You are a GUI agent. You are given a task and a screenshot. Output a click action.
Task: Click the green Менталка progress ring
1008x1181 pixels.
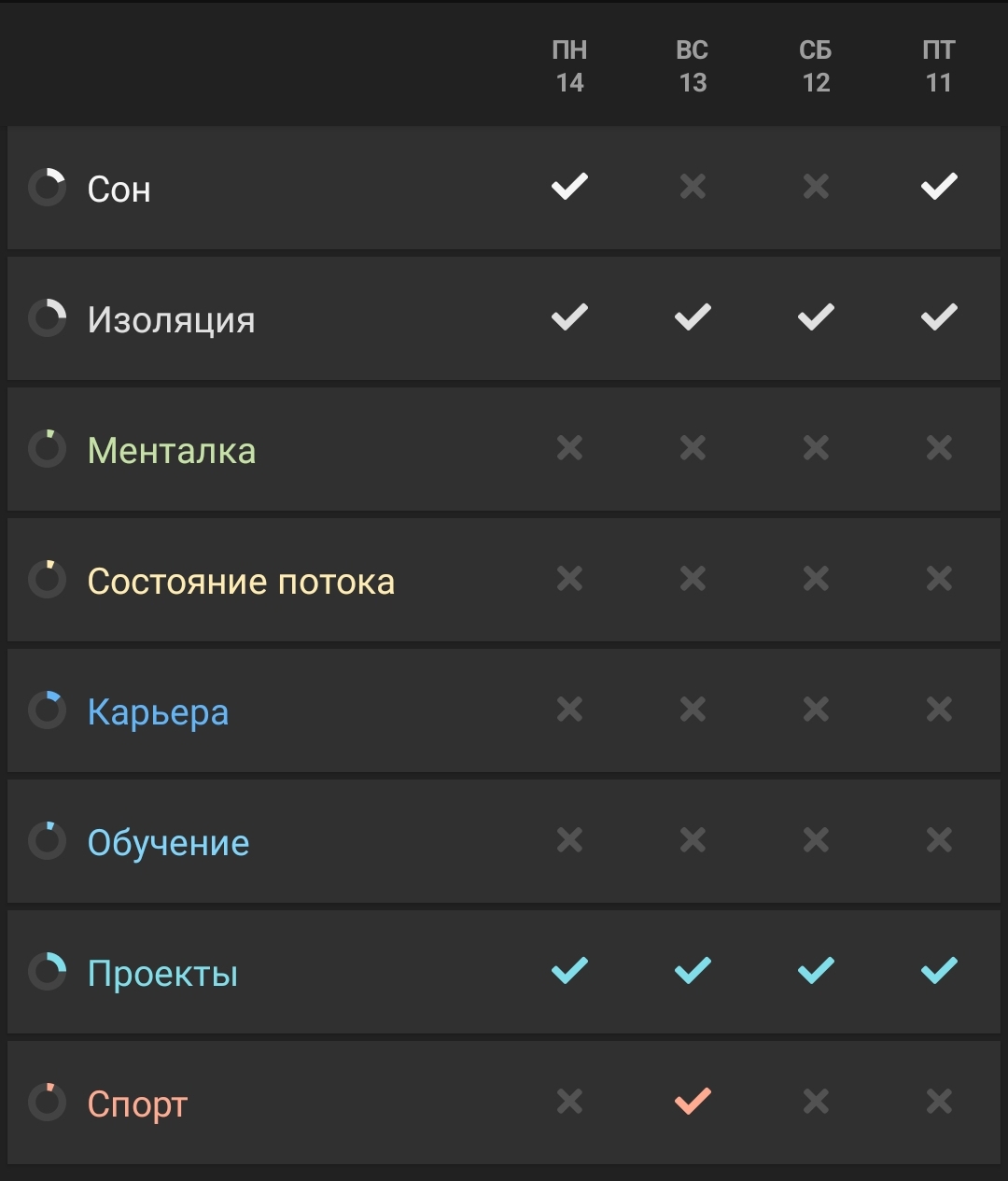click(x=47, y=449)
